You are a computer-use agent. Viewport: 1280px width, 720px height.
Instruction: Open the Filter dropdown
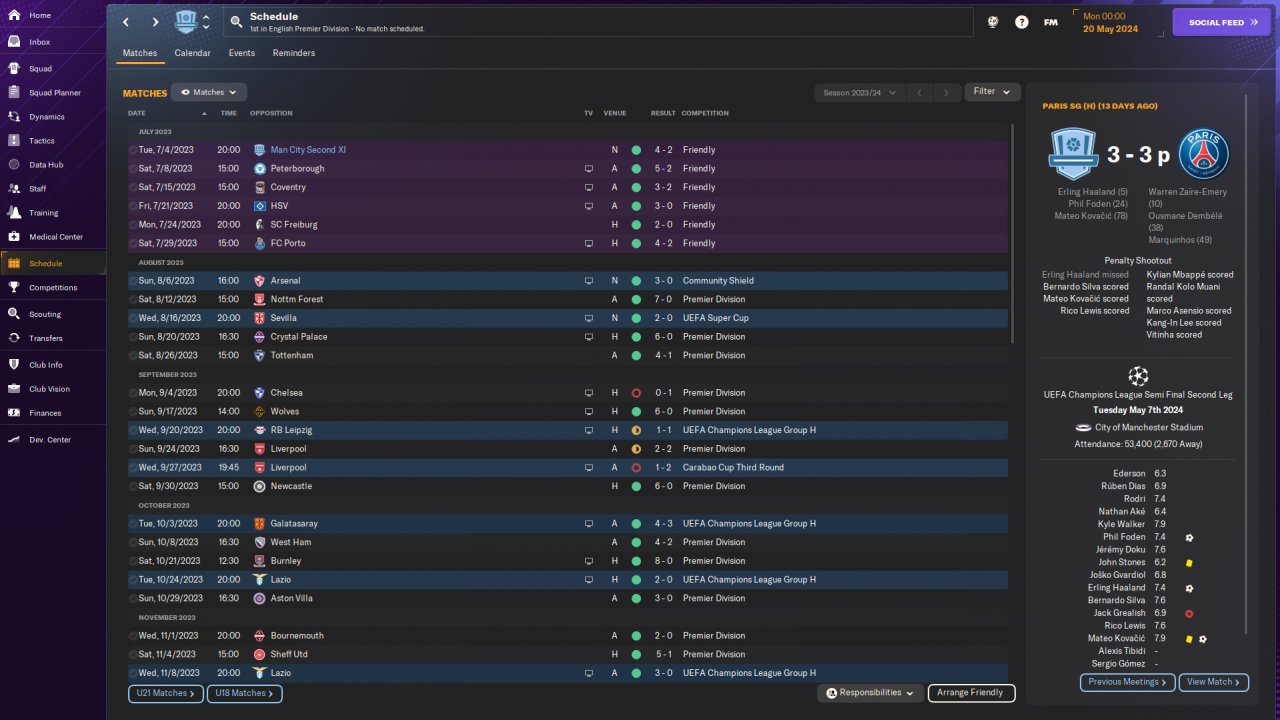992,92
